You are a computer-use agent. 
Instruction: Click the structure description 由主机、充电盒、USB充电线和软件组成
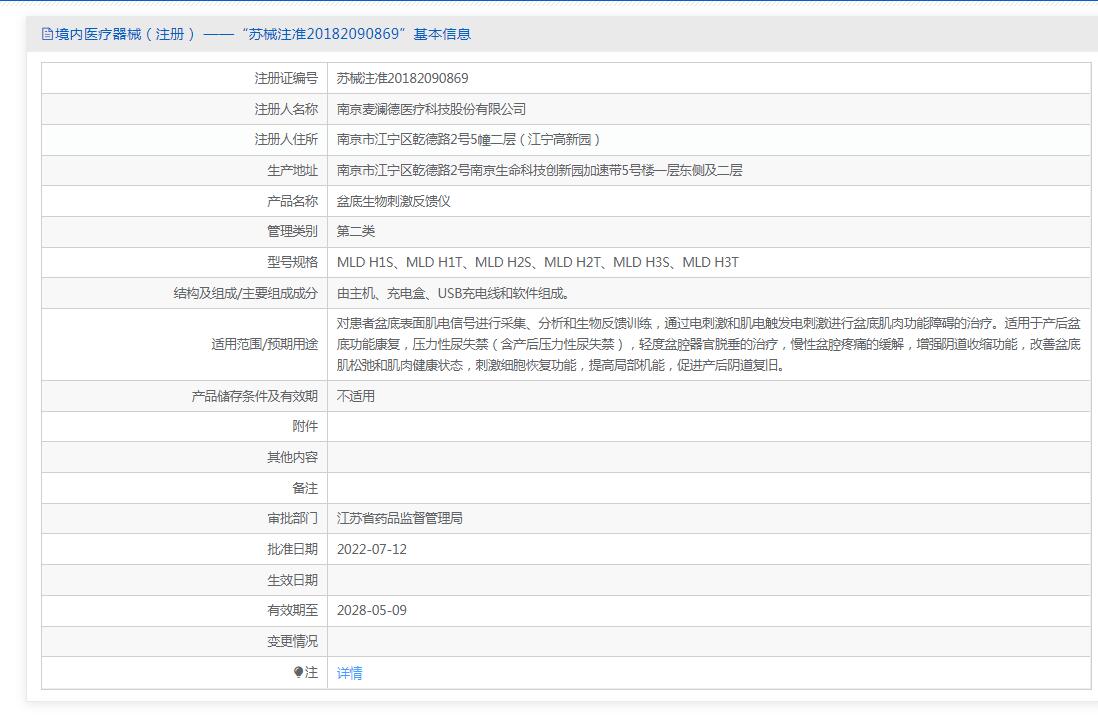tap(453, 293)
